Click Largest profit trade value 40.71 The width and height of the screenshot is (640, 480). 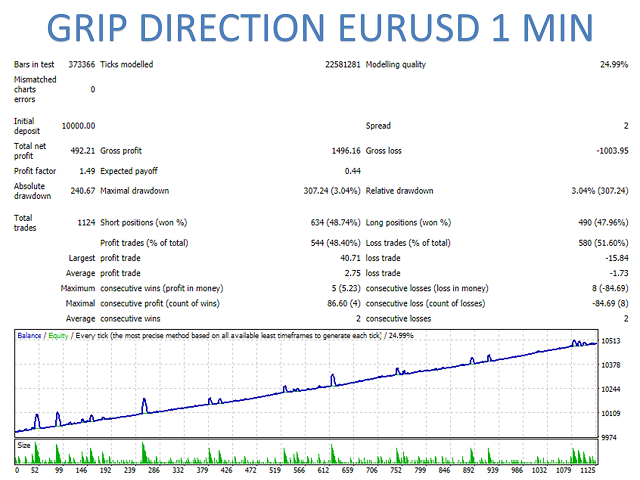pos(351,258)
